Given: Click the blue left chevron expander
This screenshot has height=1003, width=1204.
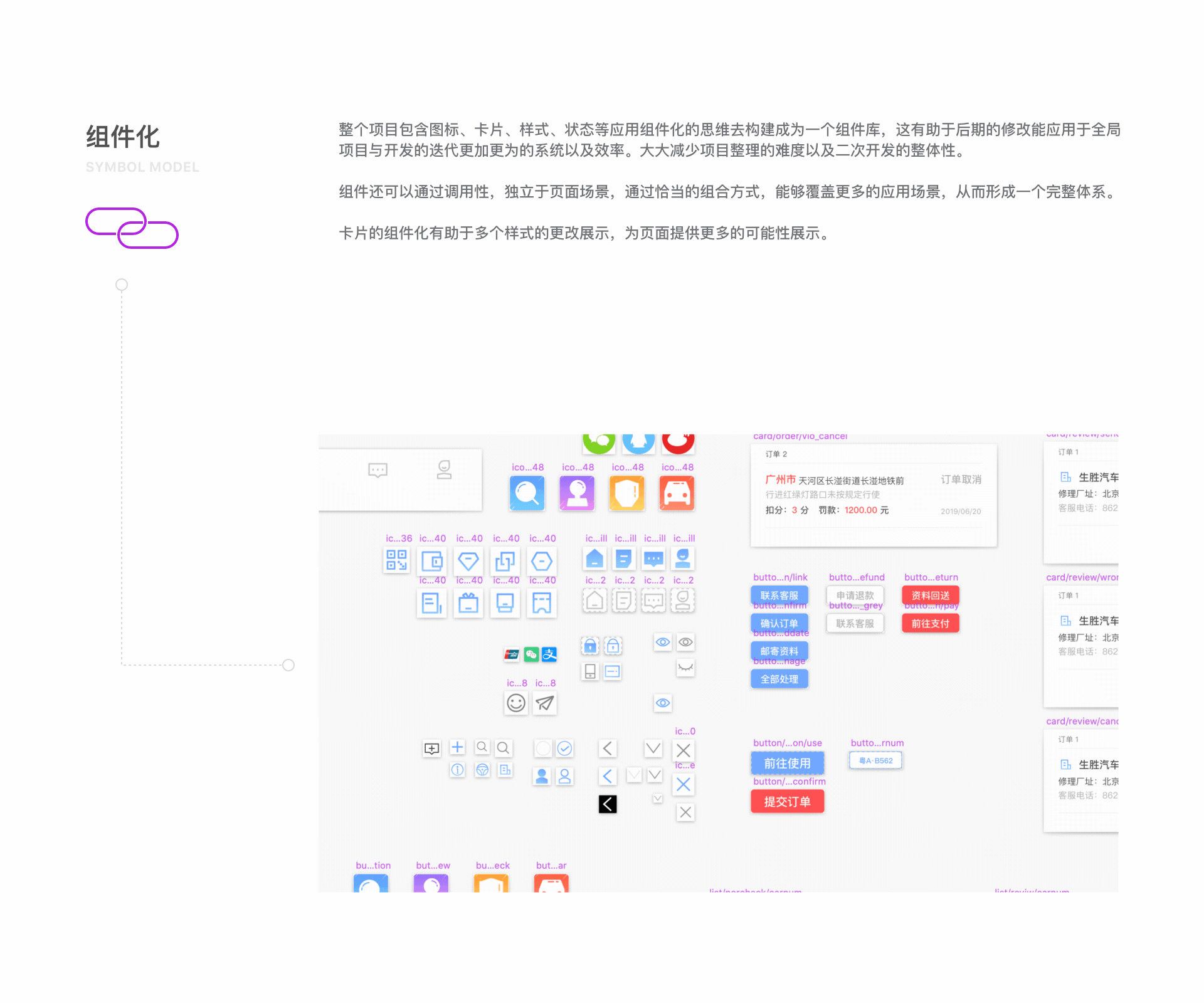Looking at the screenshot, I should pos(608,776).
